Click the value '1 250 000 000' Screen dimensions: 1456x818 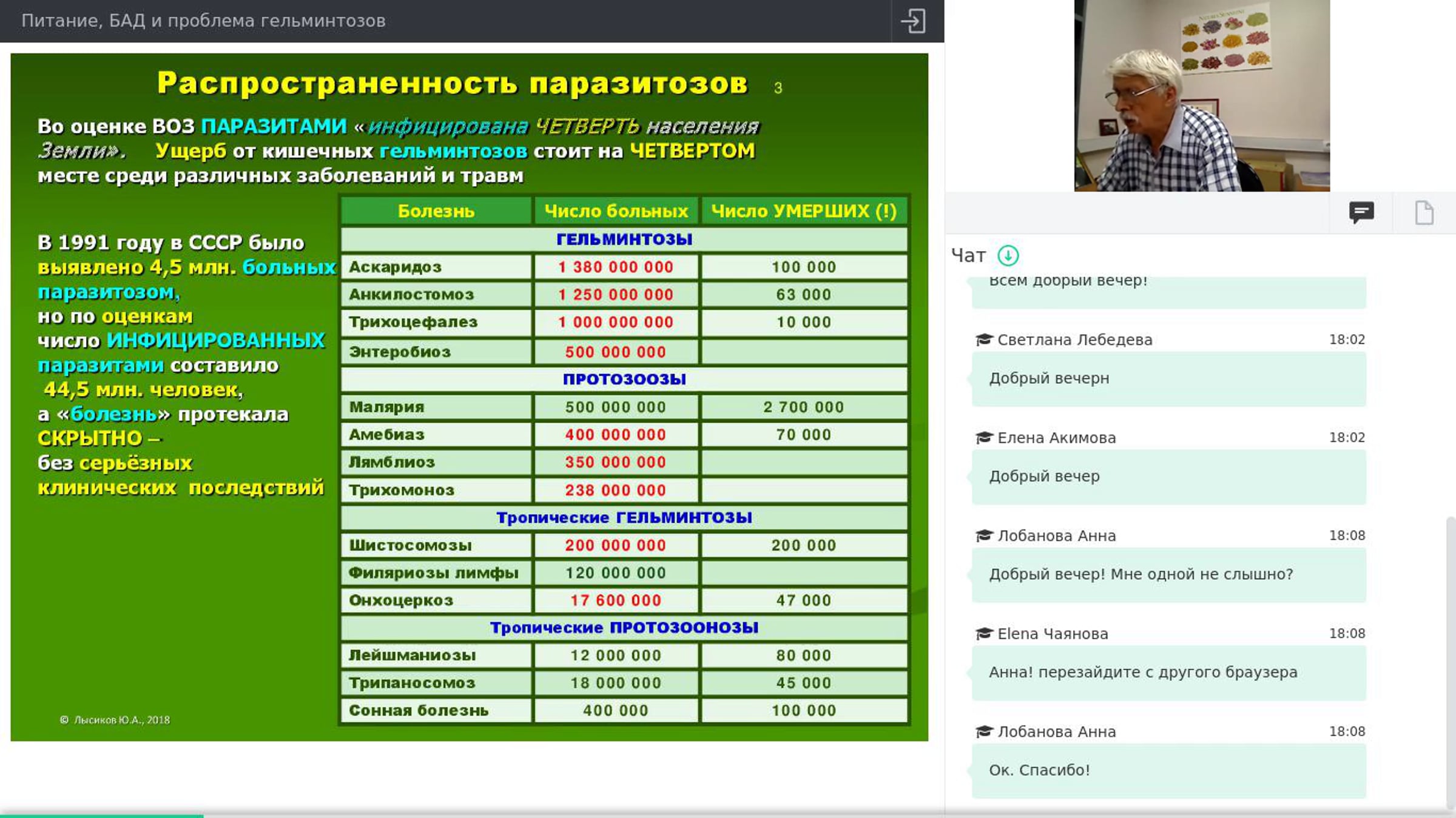616,295
